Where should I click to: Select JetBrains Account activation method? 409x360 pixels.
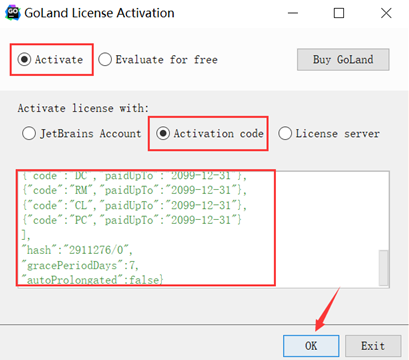point(82,134)
